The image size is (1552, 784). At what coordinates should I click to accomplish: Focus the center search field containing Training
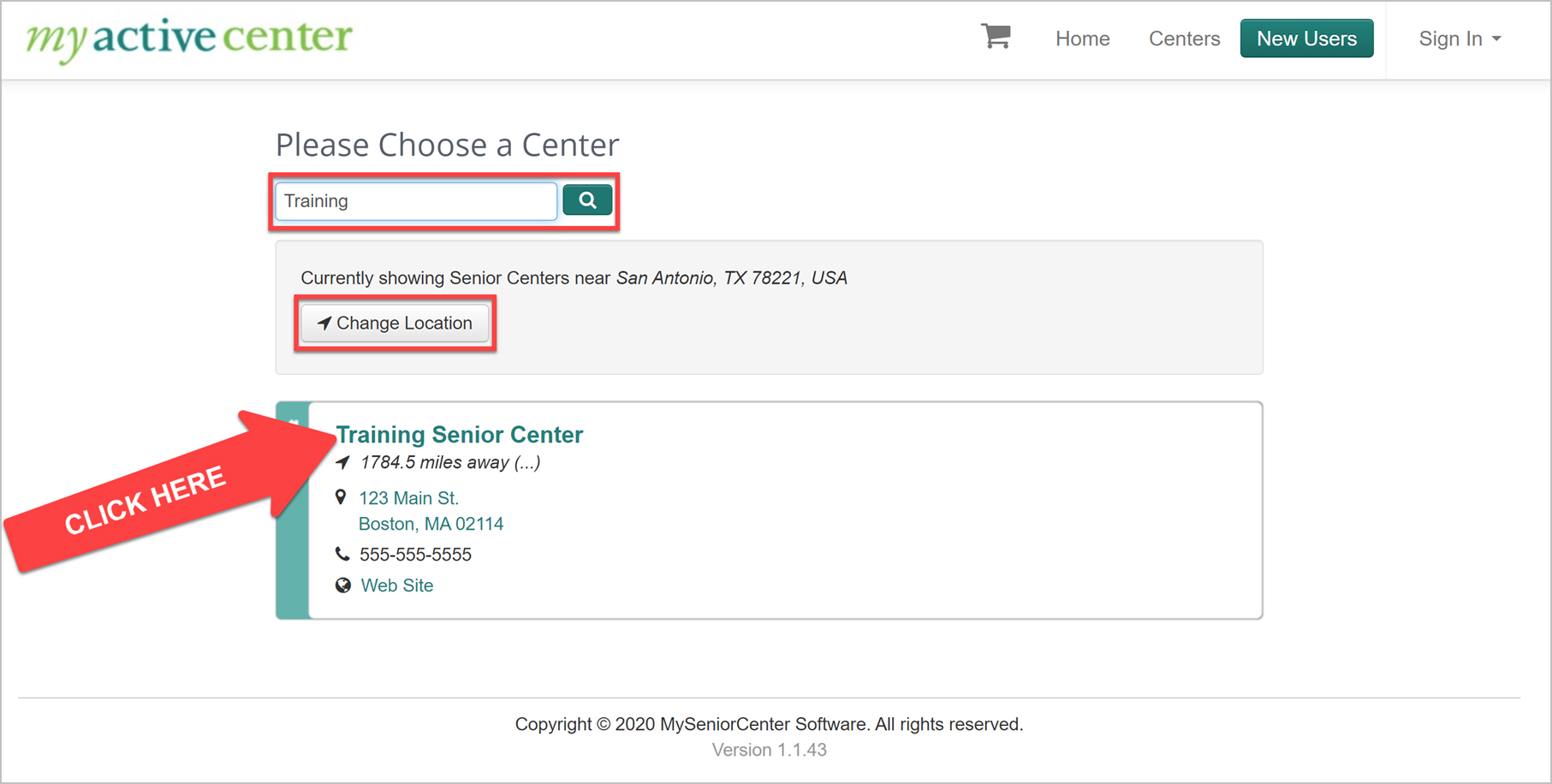[x=416, y=200]
